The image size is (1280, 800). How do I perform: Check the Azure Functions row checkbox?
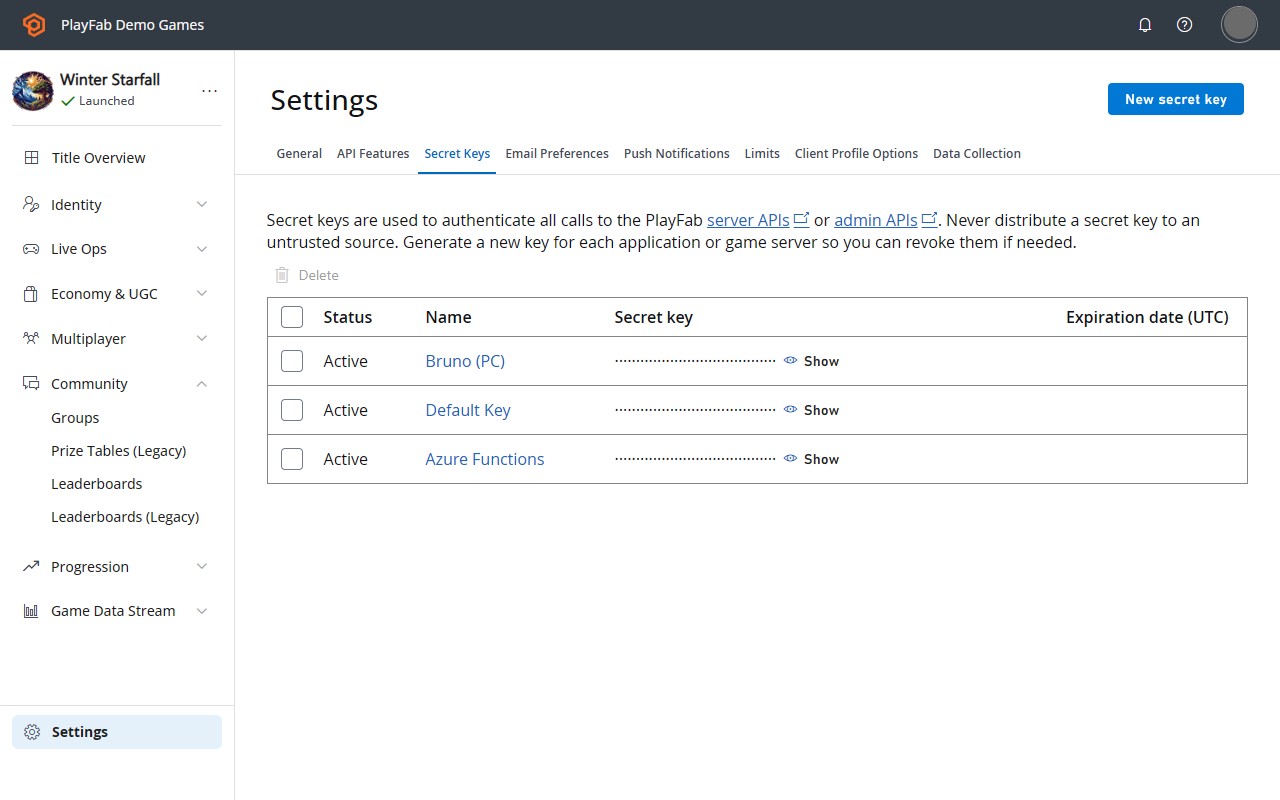click(x=292, y=459)
